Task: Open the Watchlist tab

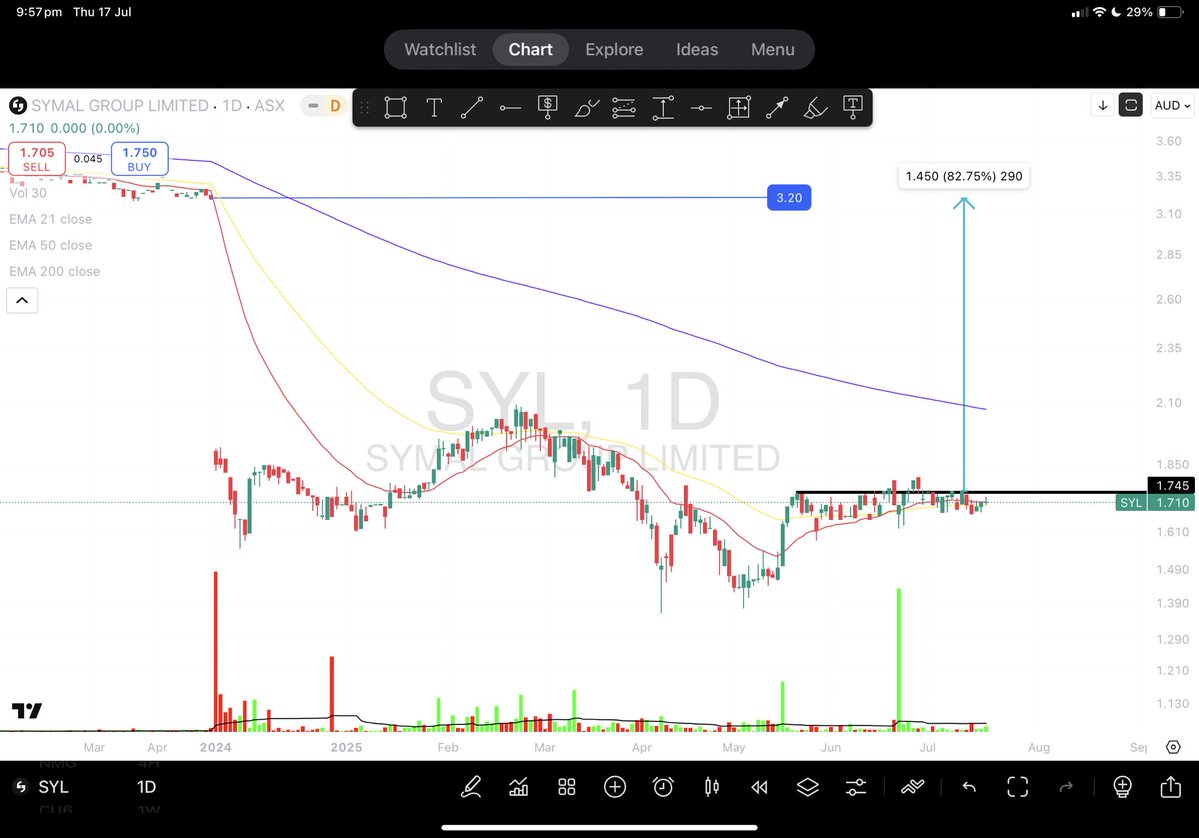Action: coord(440,50)
